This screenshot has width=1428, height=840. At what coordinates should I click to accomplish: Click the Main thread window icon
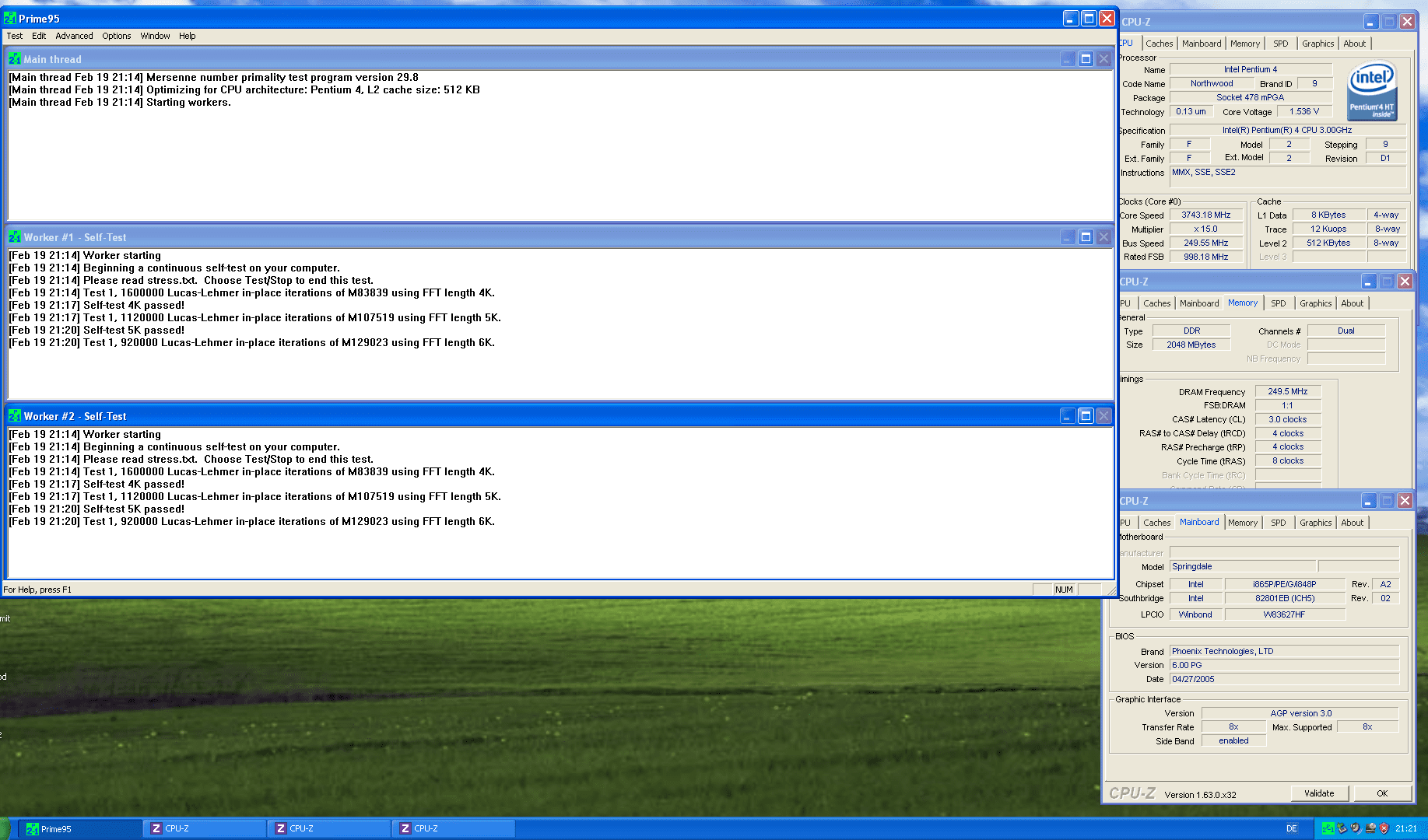point(15,59)
